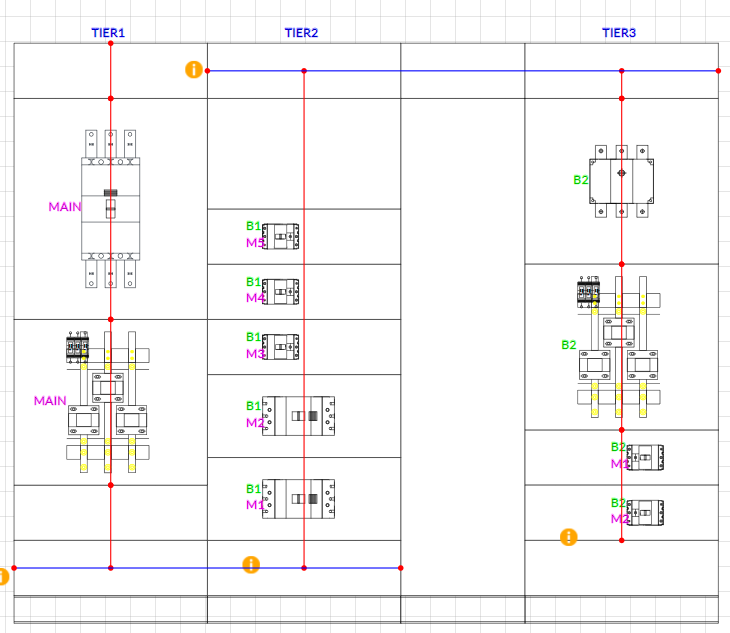Screen dimensions: 730x633
Task: Select the MAIN label beside the TIER1 breaker
Action: tap(64, 207)
